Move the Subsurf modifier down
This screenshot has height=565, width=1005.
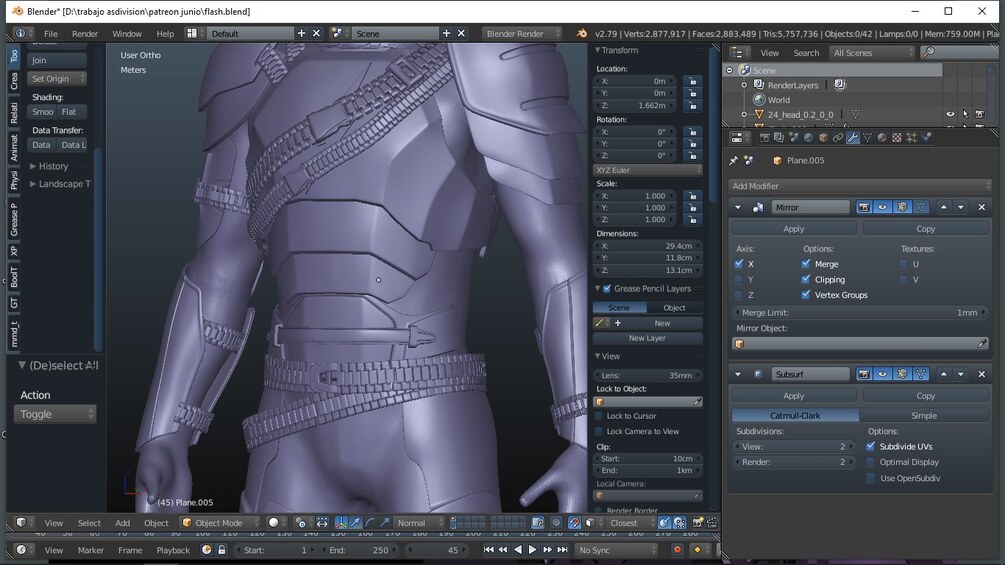(961, 374)
